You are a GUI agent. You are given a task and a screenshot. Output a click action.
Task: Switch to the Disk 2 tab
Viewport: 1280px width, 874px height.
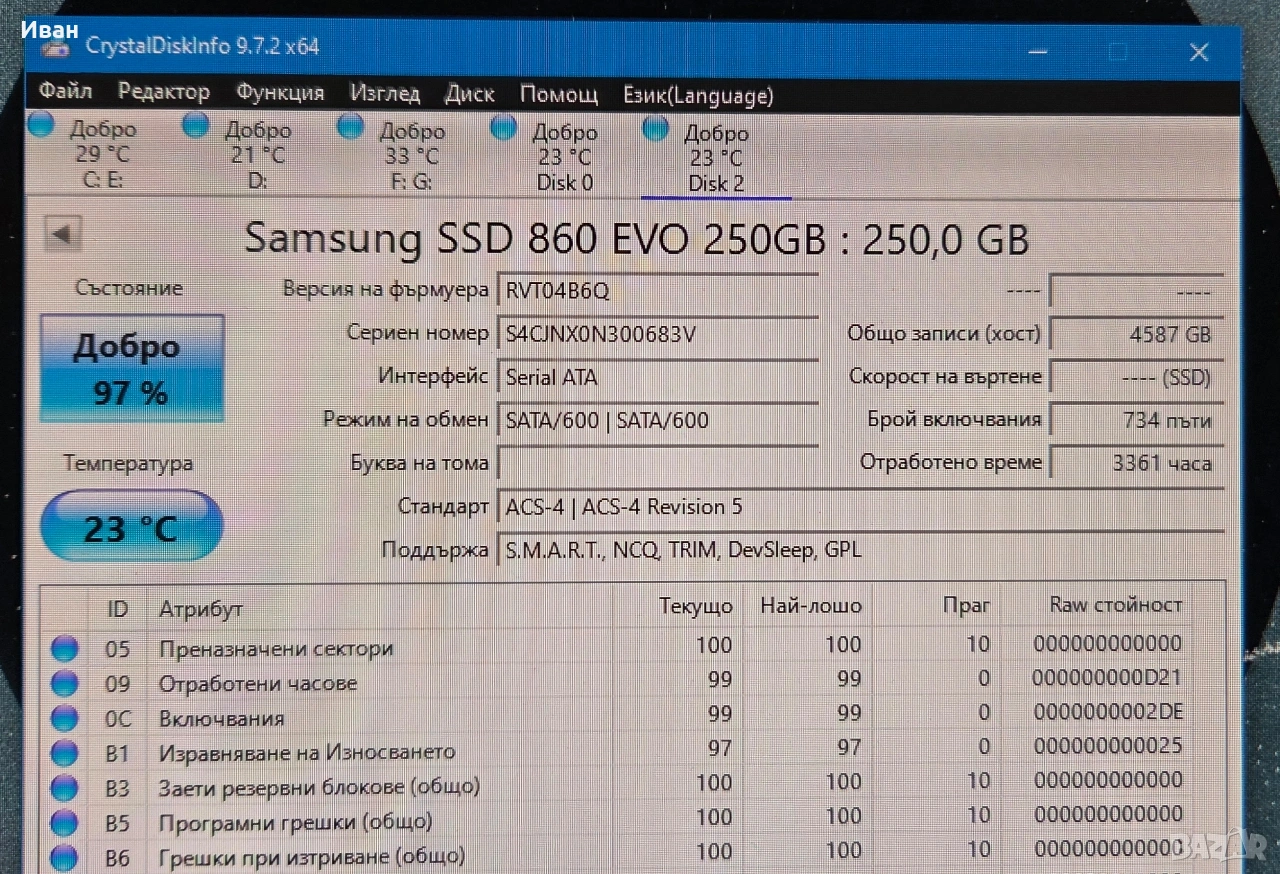click(x=714, y=159)
